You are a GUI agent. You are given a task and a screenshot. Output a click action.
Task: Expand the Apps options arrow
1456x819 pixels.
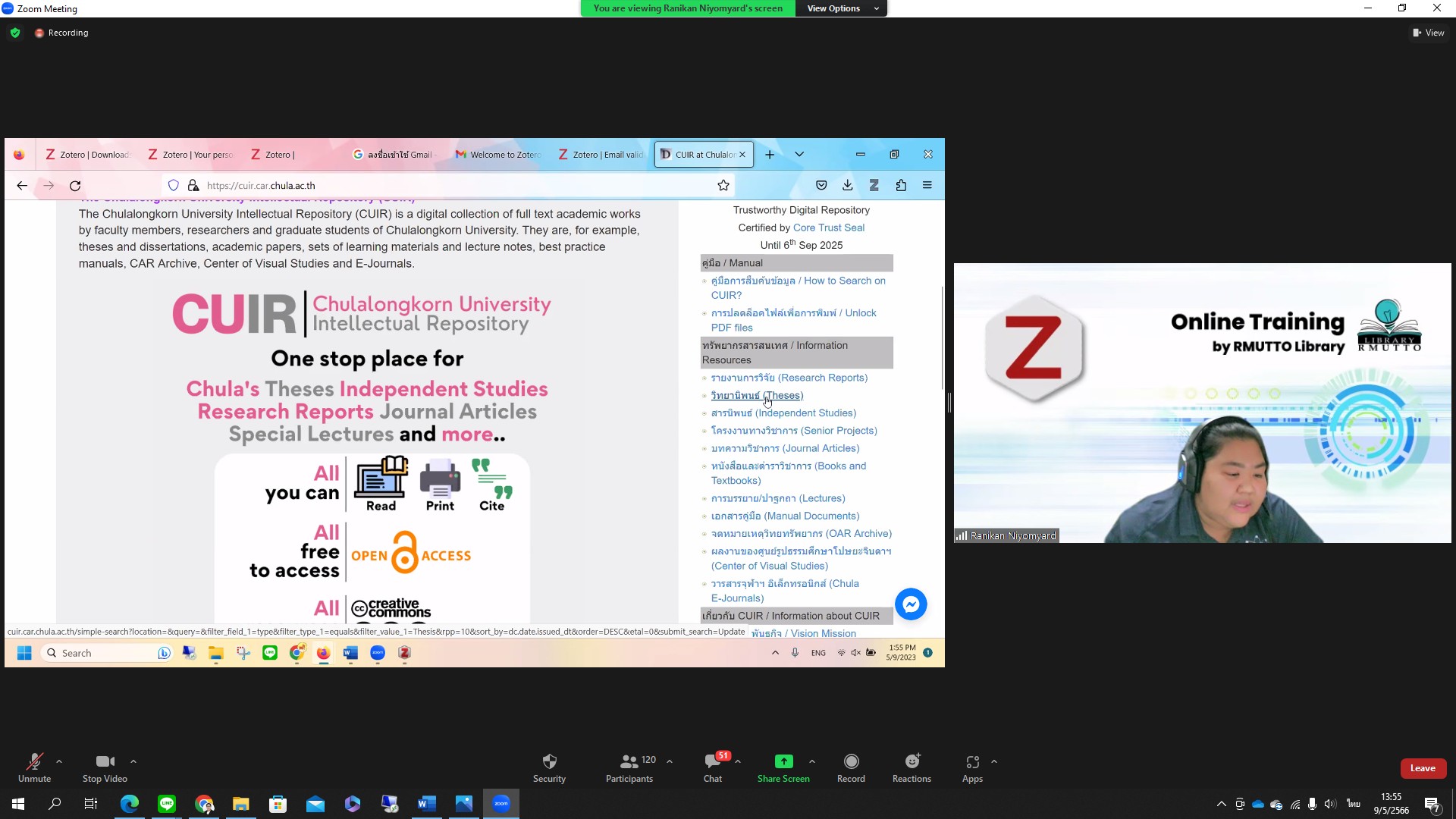point(994,761)
